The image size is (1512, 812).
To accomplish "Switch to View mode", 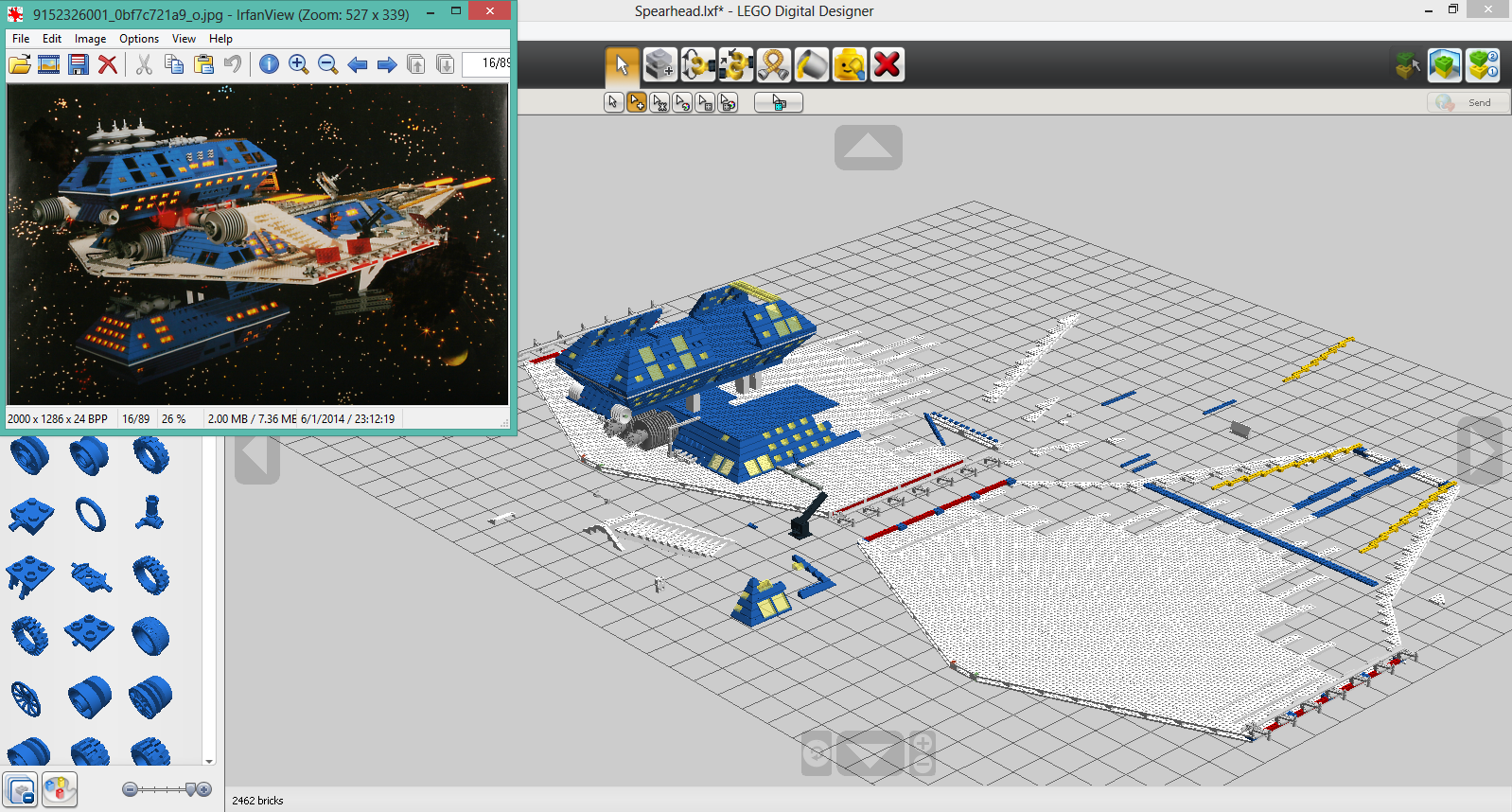I will 1445,65.
